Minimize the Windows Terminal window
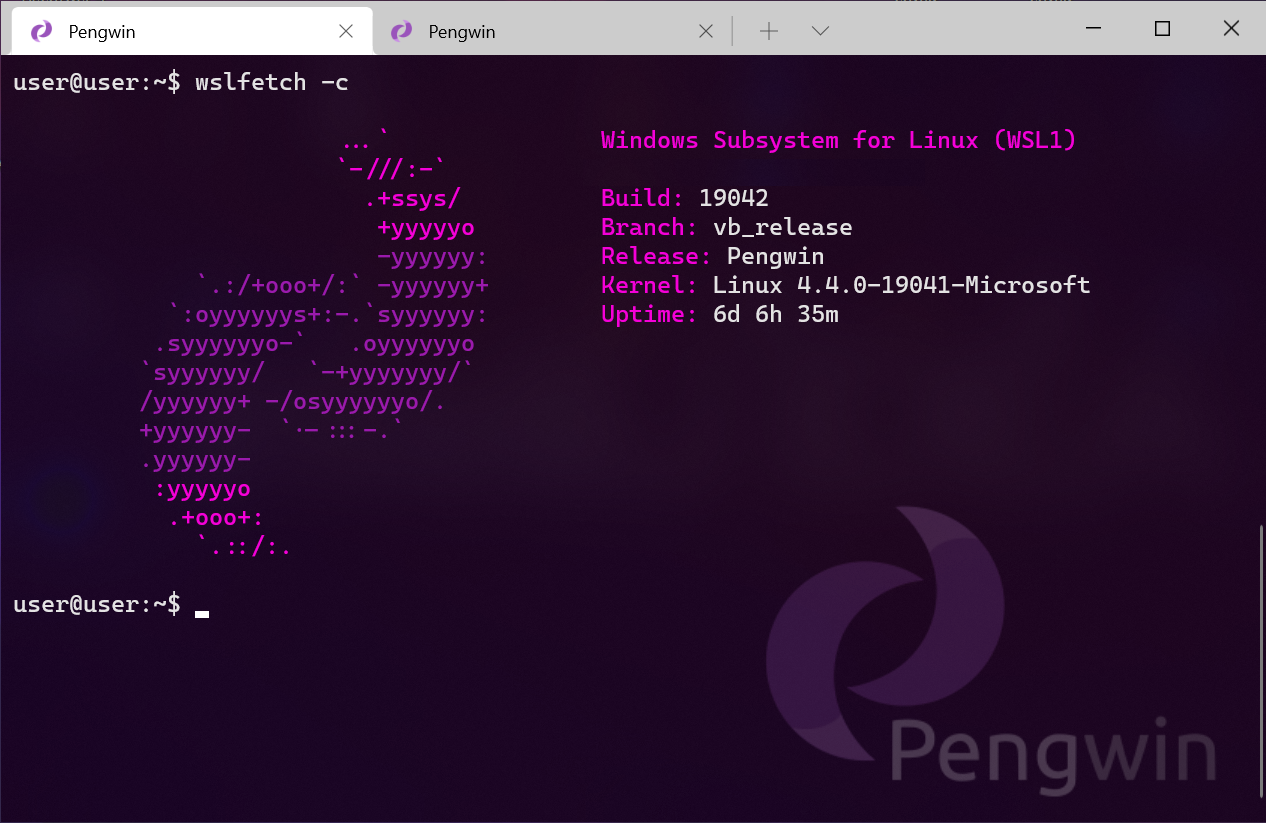The image size is (1266, 823). (x=1093, y=29)
